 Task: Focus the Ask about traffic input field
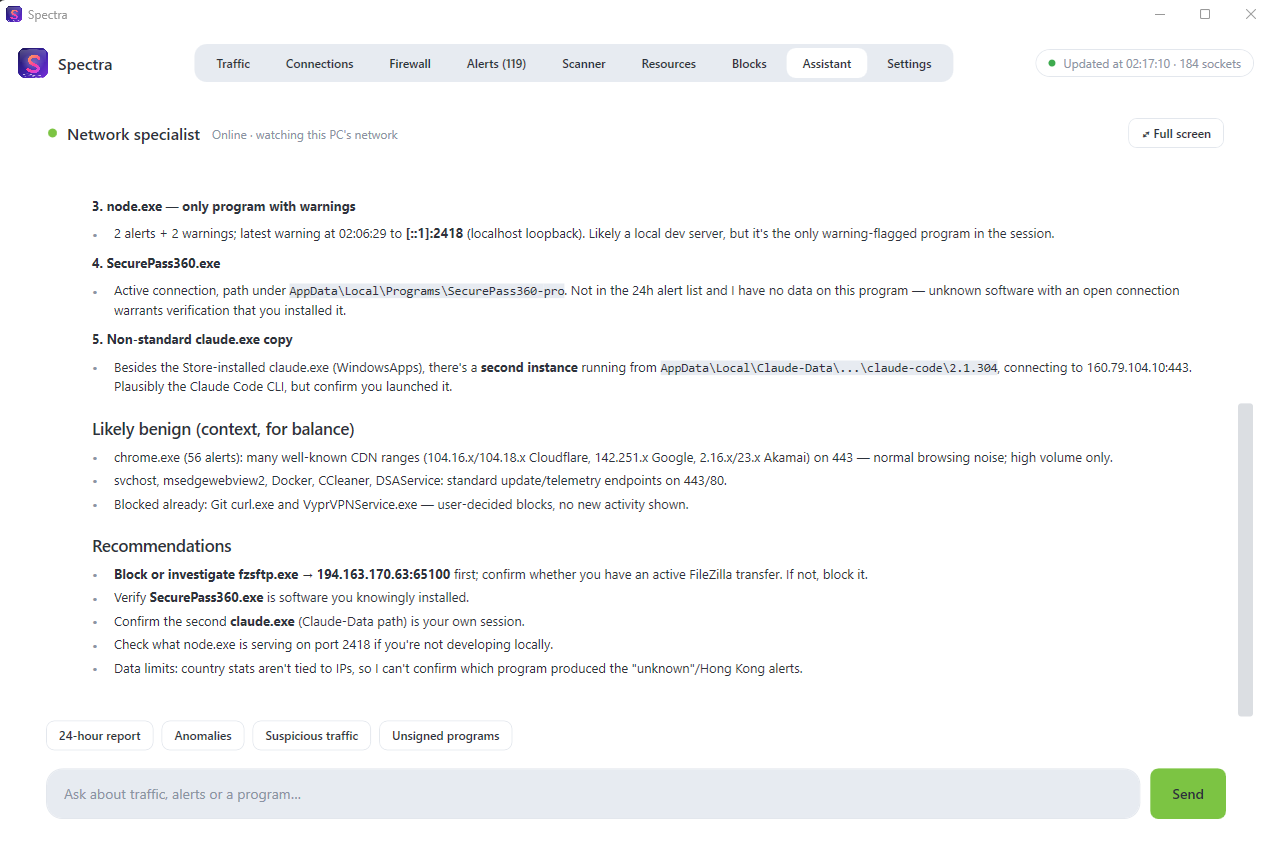[593, 793]
